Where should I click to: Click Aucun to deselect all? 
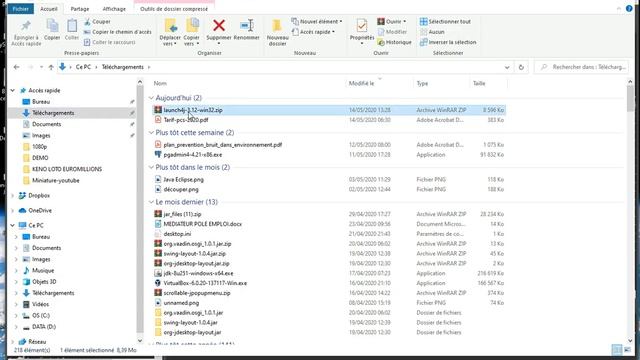[x=432, y=32]
